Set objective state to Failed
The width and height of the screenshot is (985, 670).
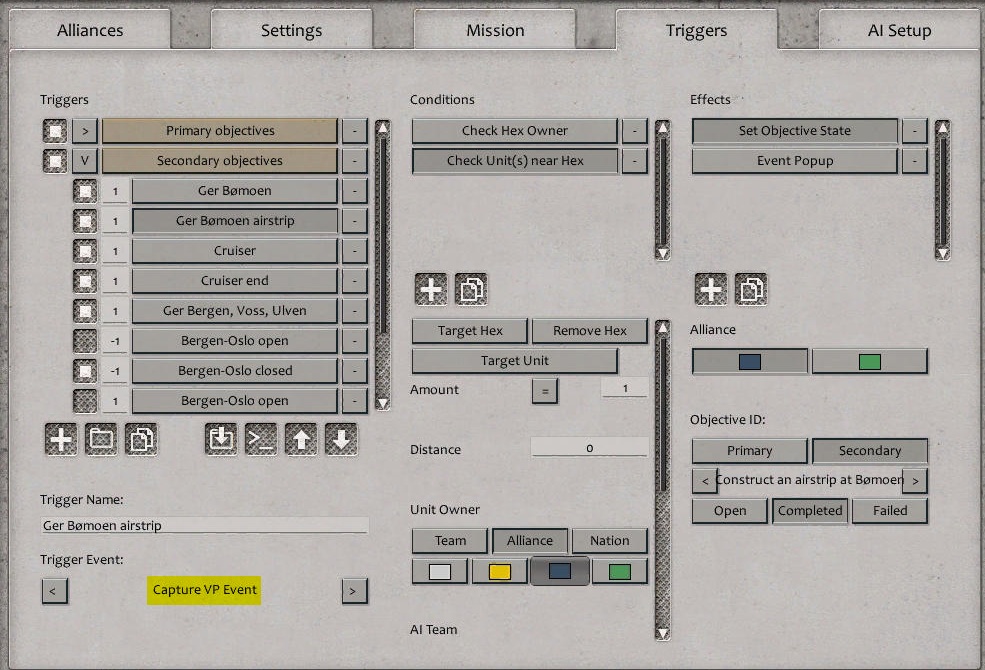pos(890,511)
